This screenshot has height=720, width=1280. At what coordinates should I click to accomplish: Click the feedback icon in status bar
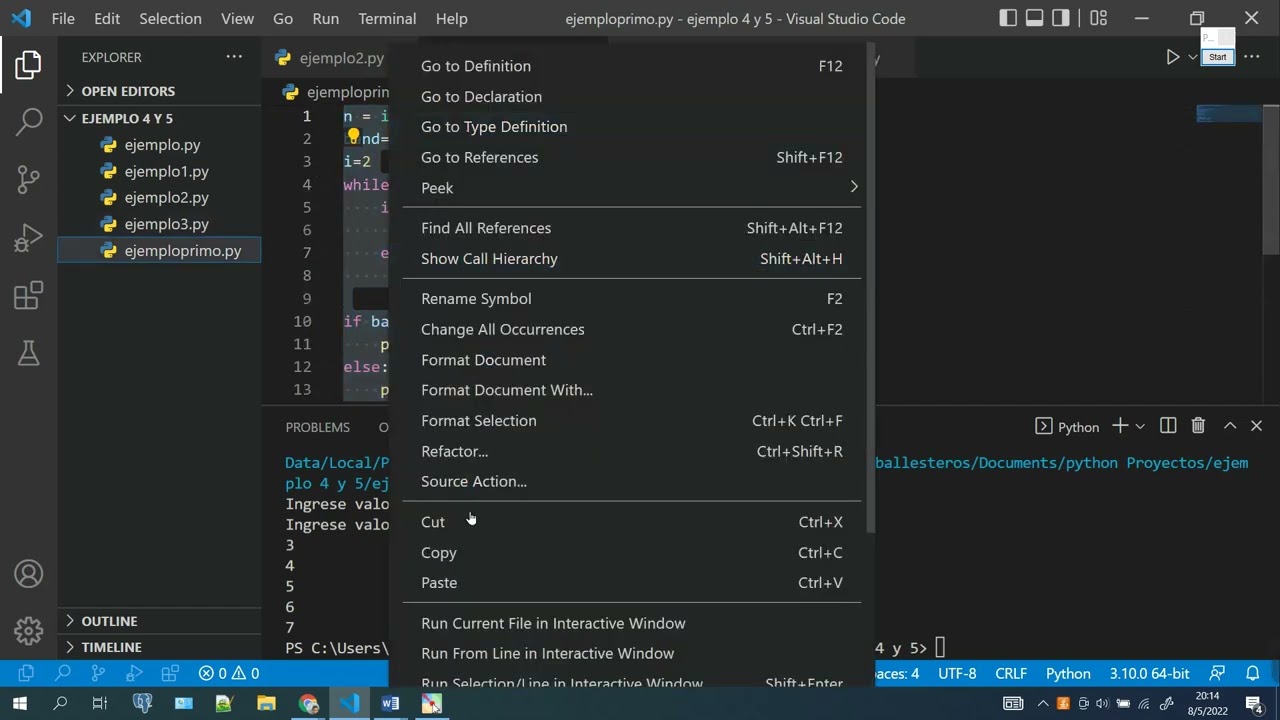click(1217, 673)
